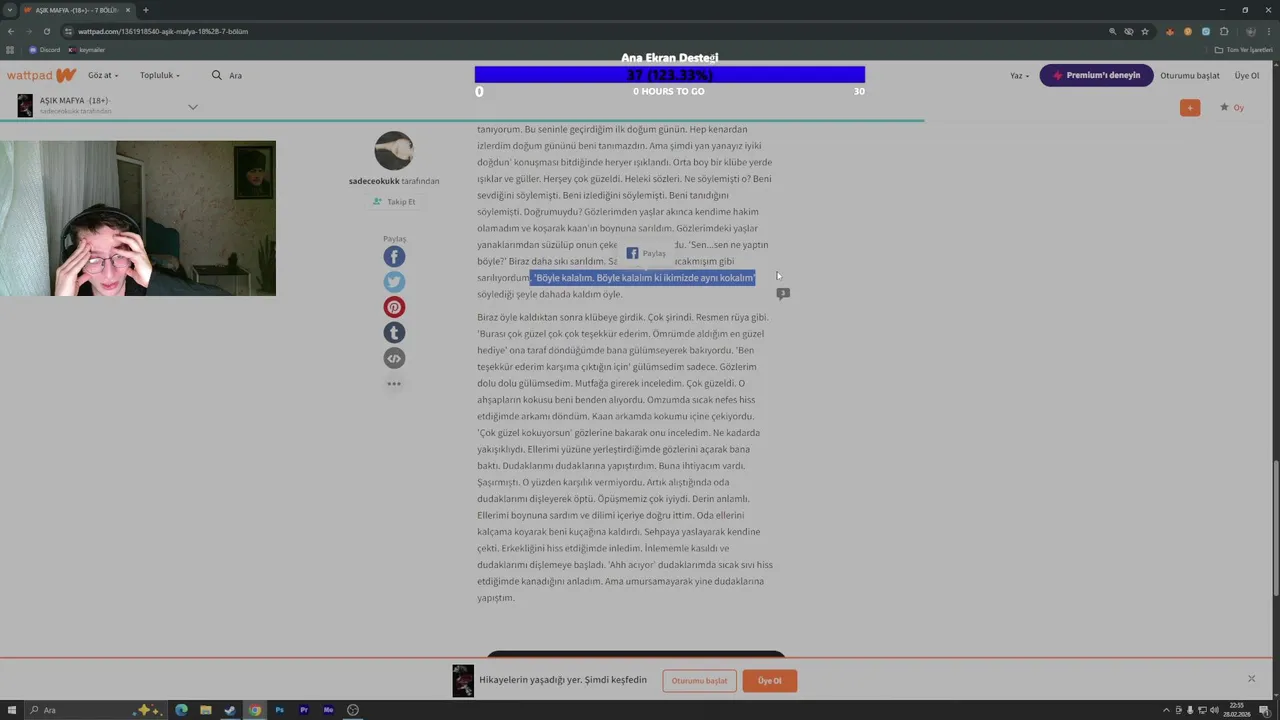Screen dimensions: 1280x720
Task: Bookmark this page with the star icon
Action: pyautogui.click(x=1145, y=31)
